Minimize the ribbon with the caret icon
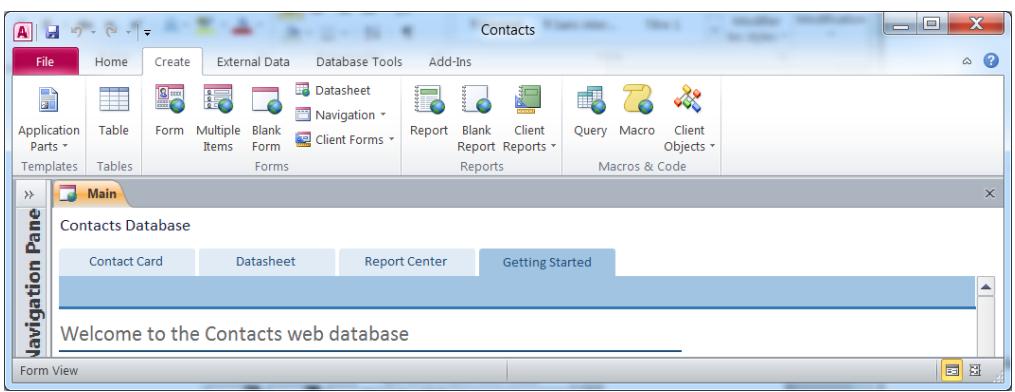Viewport: 1015px width, 392px height. (x=967, y=61)
